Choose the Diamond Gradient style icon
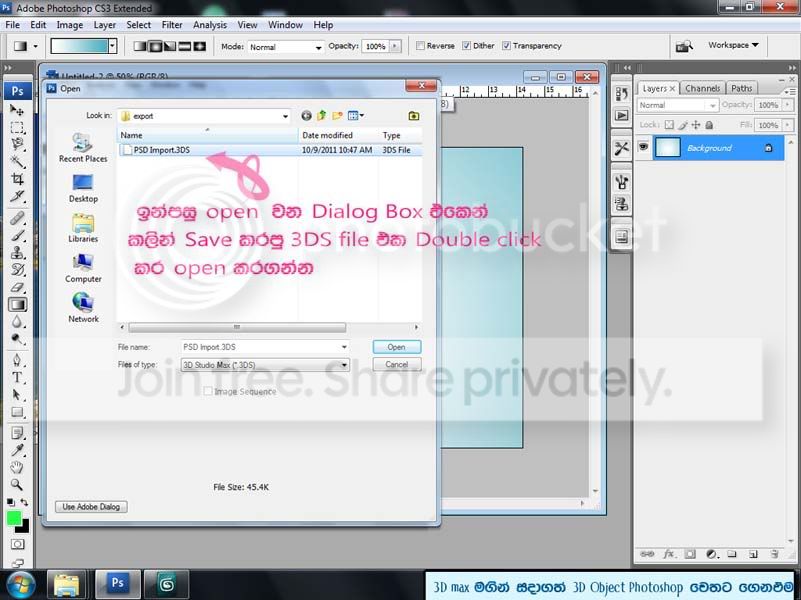801x600 pixels. tap(199, 46)
